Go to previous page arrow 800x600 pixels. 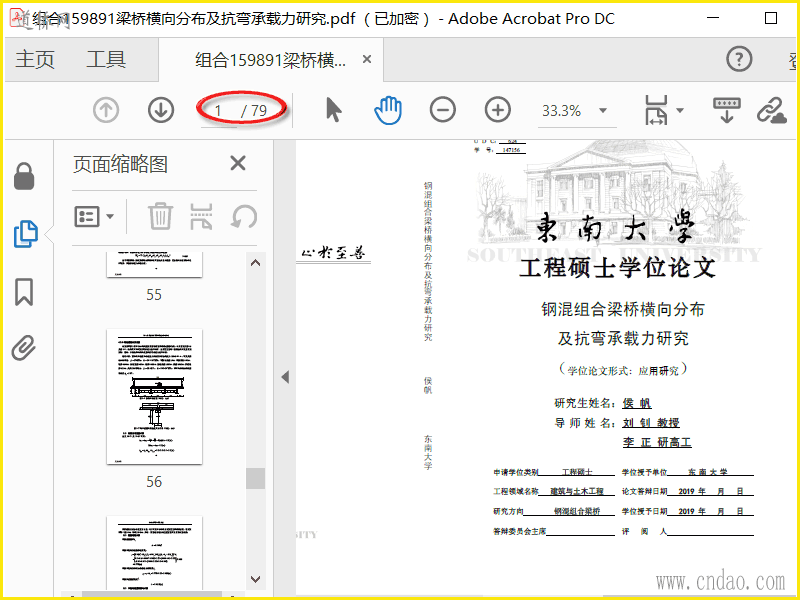[x=106, y=110]
